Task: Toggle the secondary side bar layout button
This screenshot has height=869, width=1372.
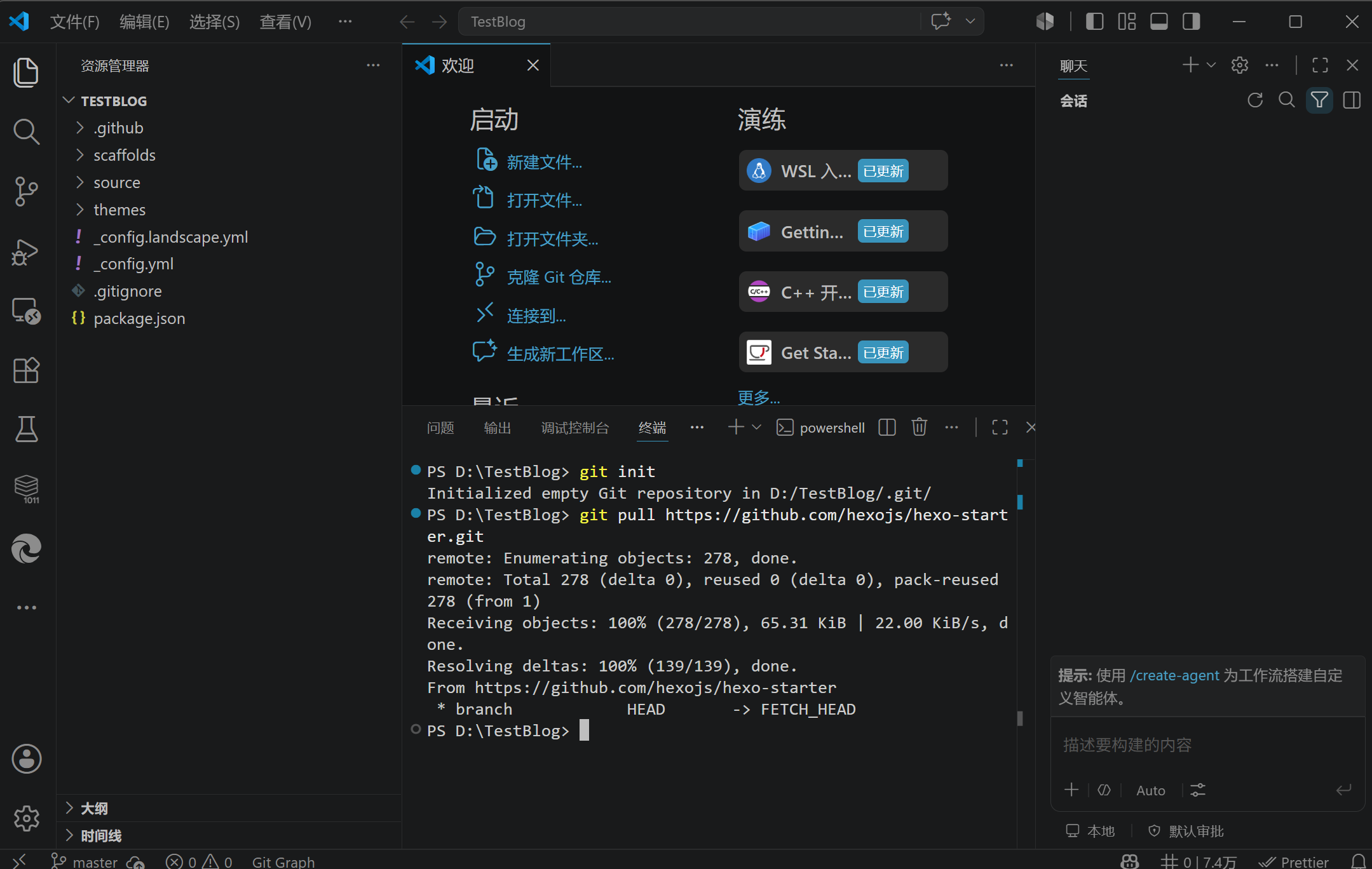Action: point(1191,22)
